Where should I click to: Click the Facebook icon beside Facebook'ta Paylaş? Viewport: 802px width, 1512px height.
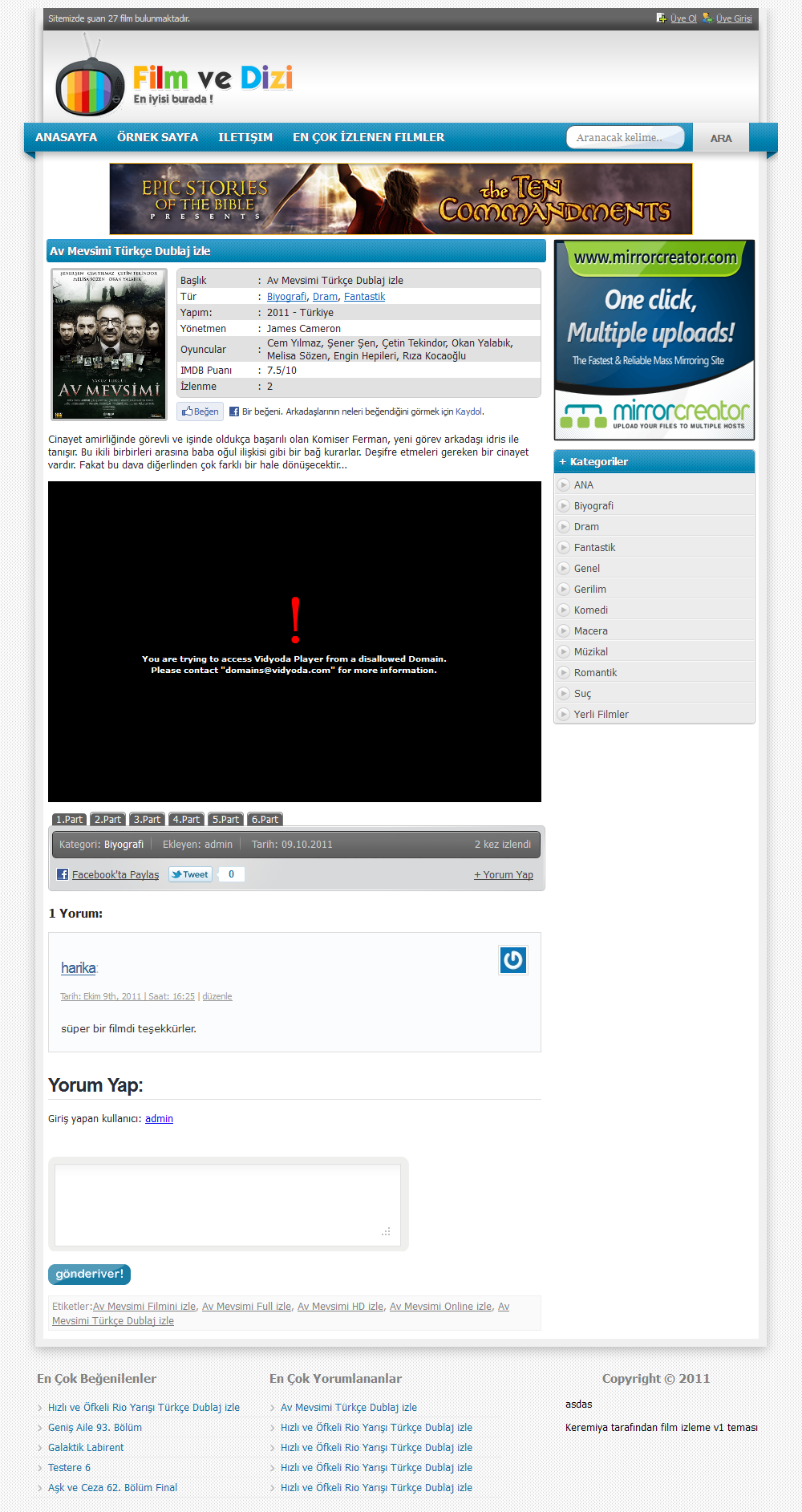[63, 874]
